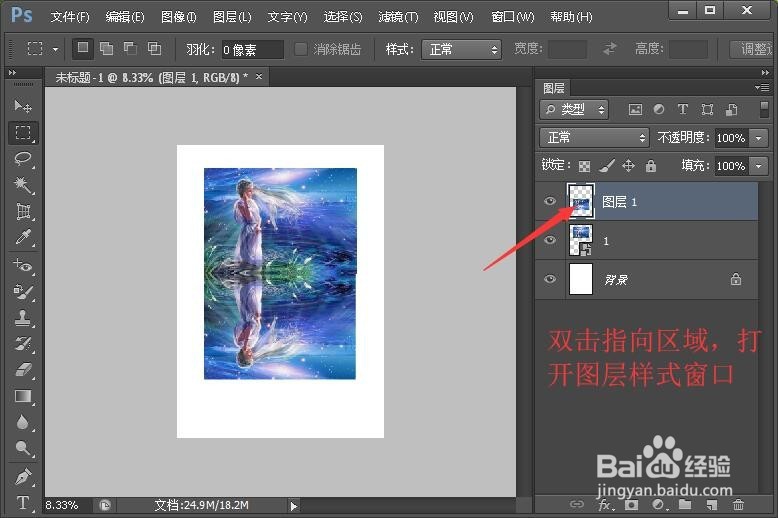Click swap width and height arrows
This screenshot has width=778, height=518.
pos(610,49)
